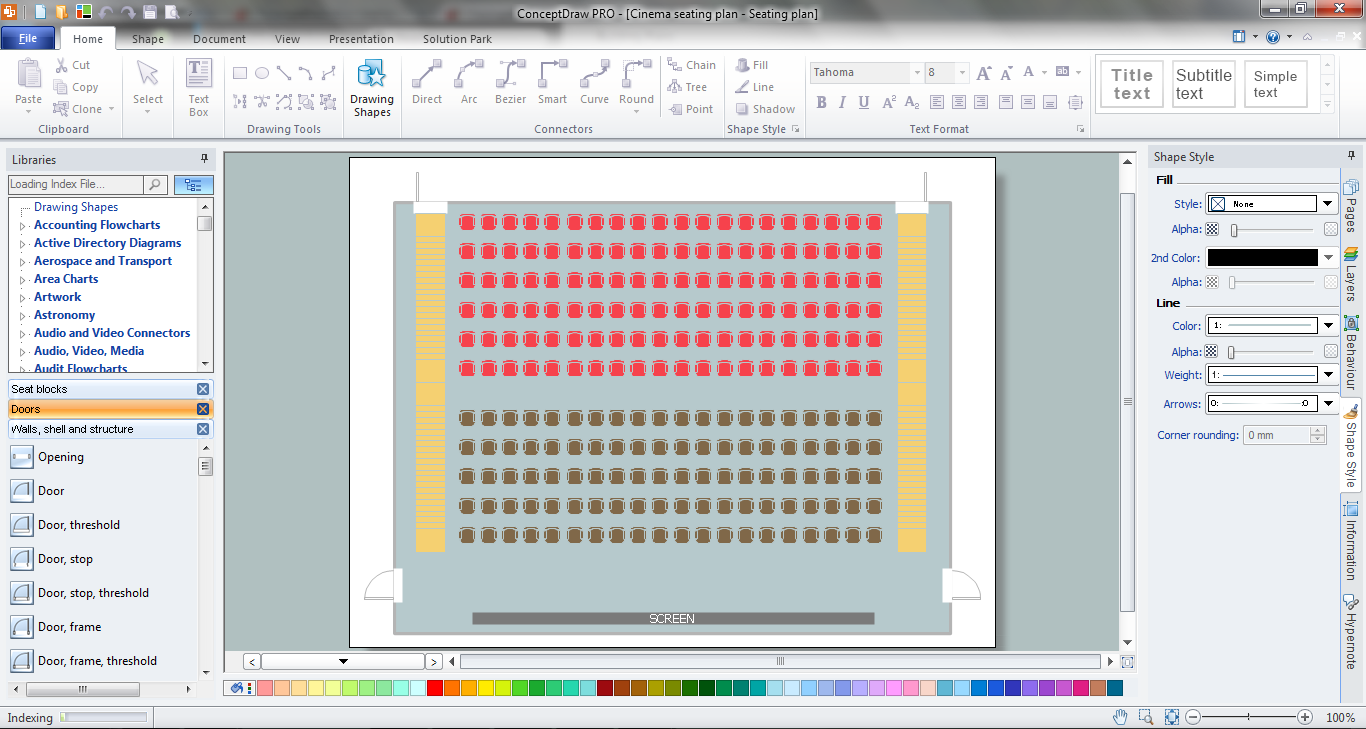Open the Drawing Shapes tool

(x=371, y=88)
